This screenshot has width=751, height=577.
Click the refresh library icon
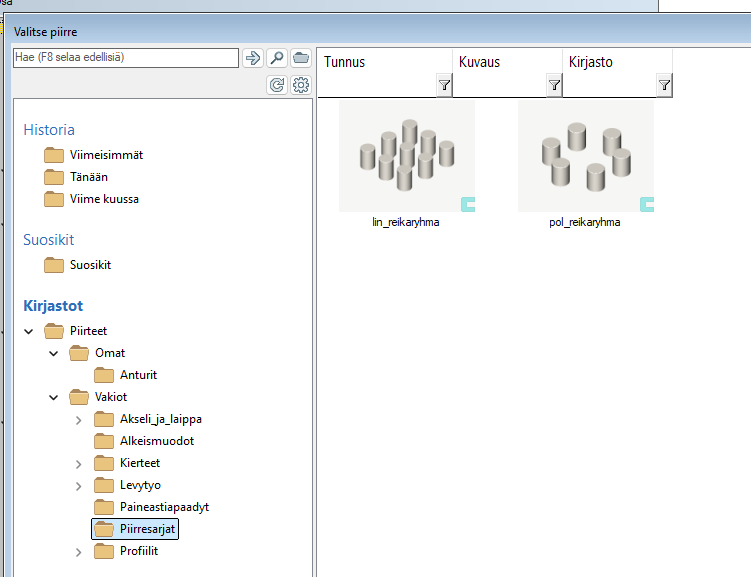click(277, 86)
